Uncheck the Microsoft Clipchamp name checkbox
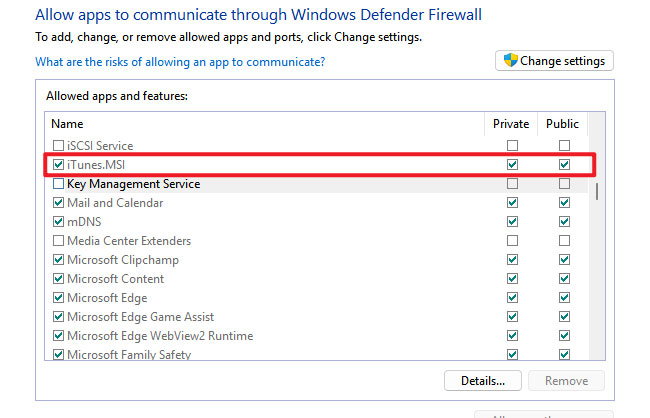 (x=59, y=260)
